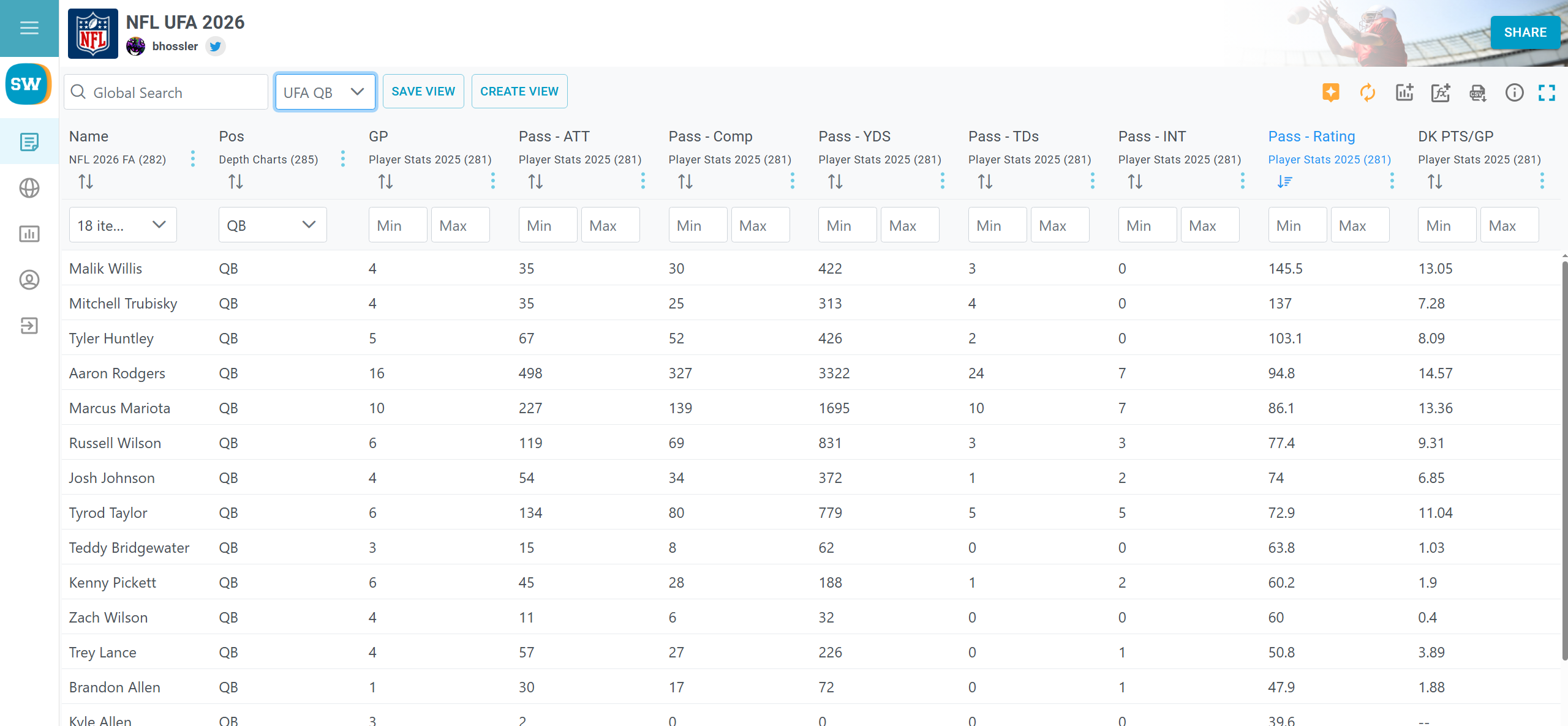Download the table as CSV
The image size is (1568, 726).
click(x=1477, y=92)
